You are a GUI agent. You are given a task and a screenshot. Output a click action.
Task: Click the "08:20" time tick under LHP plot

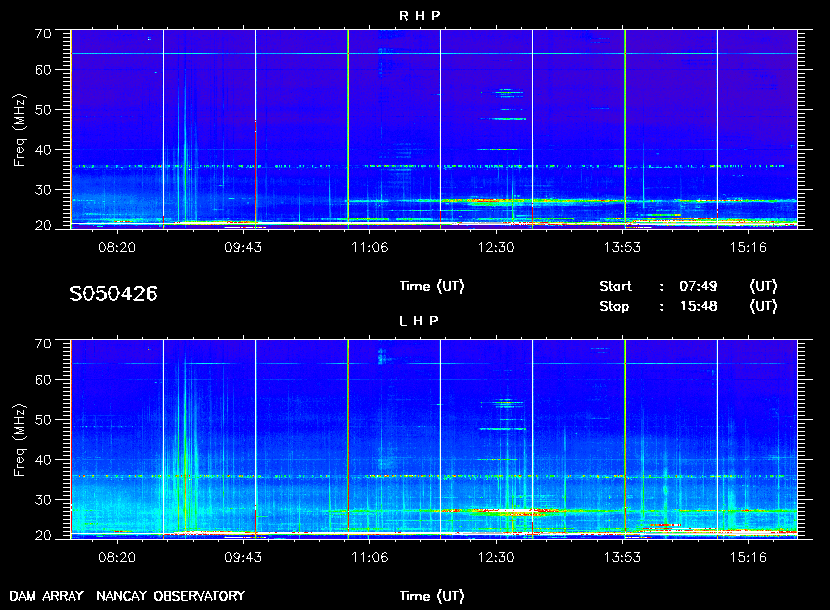tap(117, 558)
